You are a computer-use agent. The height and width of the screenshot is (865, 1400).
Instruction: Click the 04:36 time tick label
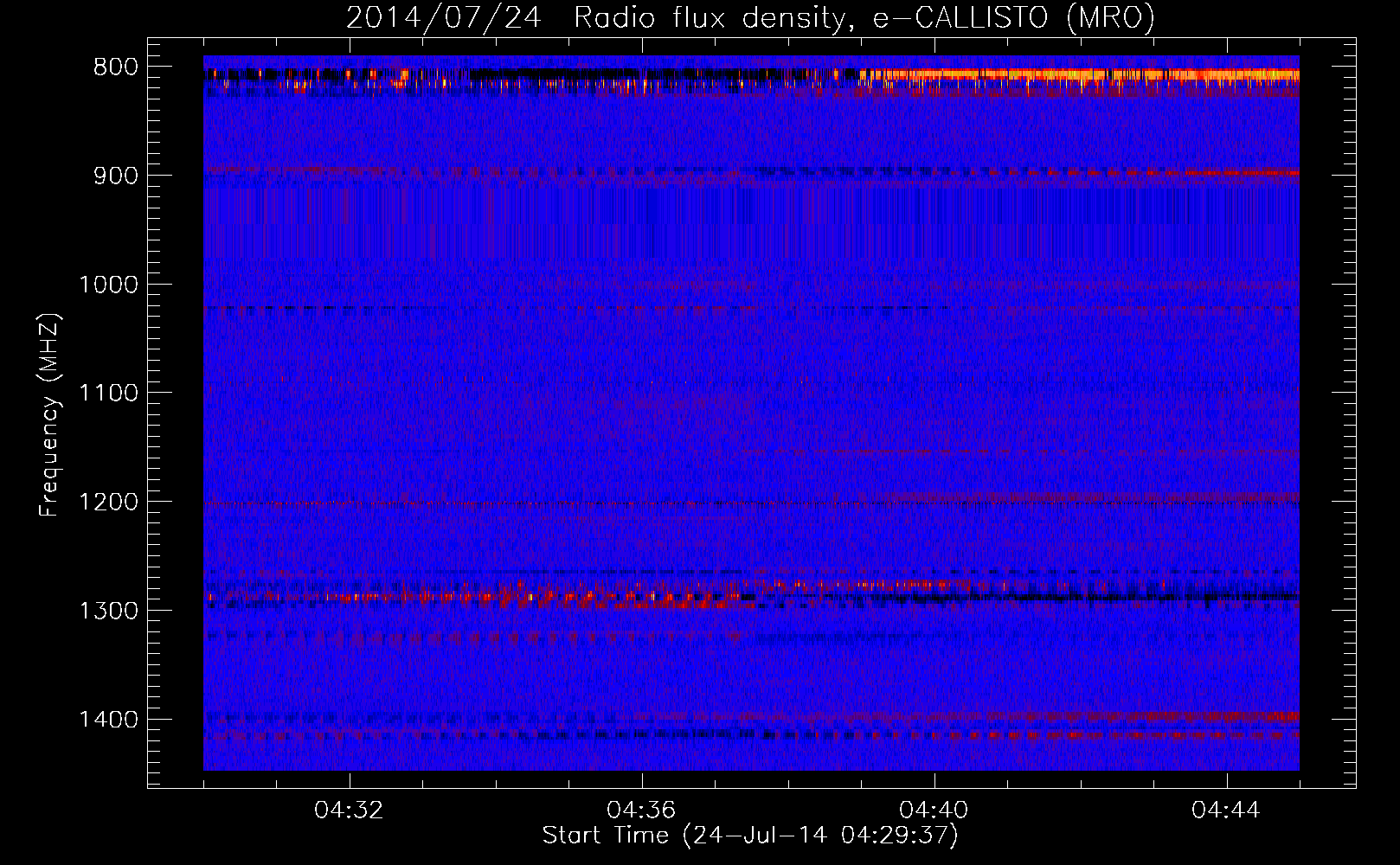point(642,811)
